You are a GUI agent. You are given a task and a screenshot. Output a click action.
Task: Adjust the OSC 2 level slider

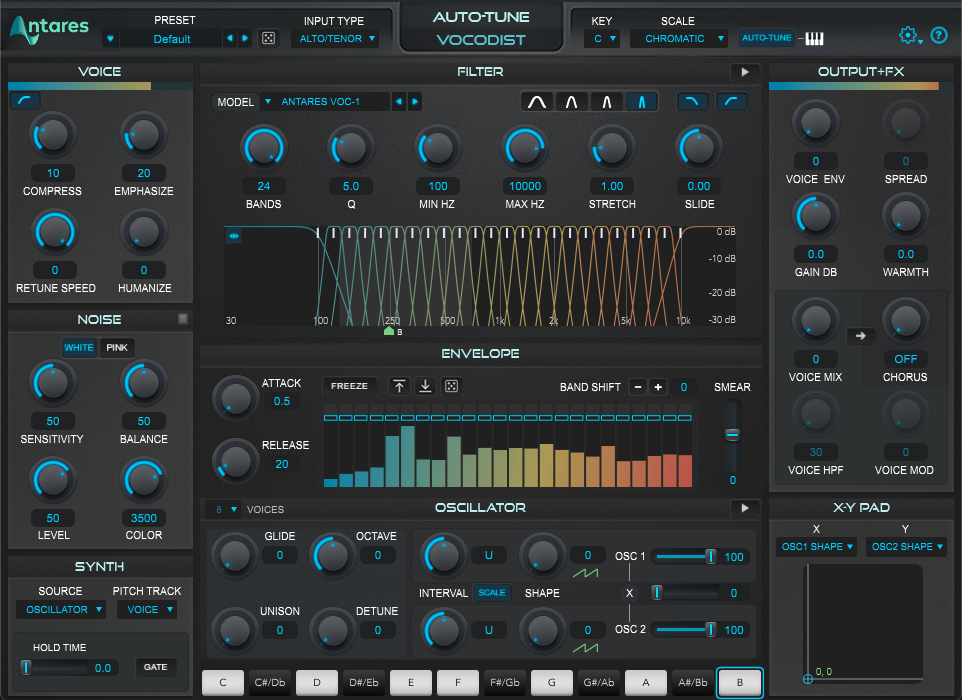tap(685, 629)
